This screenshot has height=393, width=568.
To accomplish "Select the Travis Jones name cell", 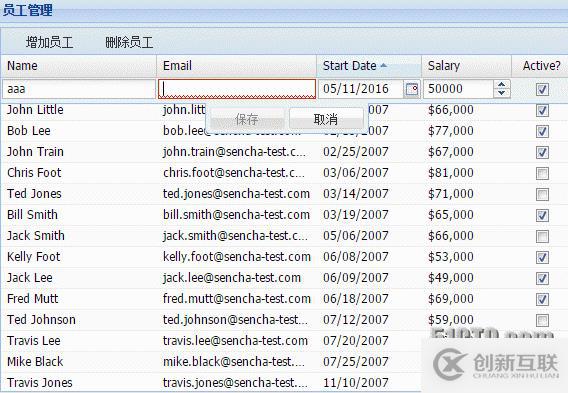I will [x=39, y=383].
